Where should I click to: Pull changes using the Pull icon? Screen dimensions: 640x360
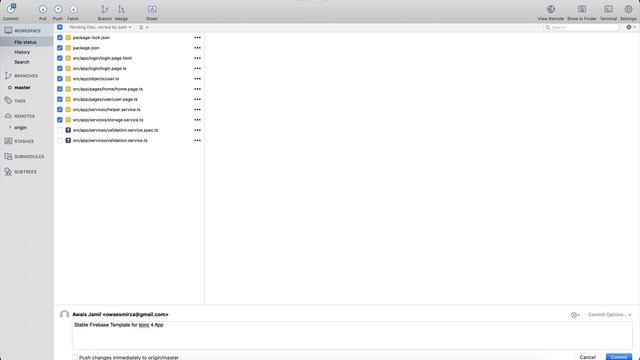[43, 9]
